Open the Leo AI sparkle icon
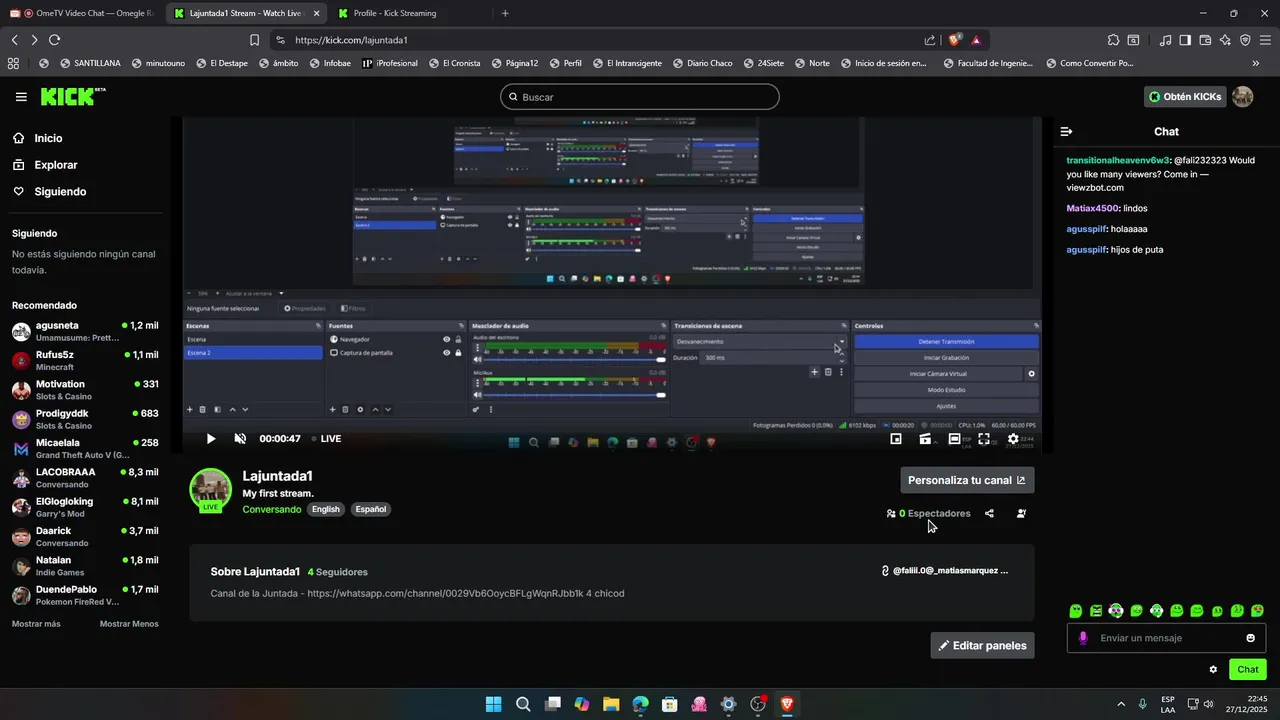Screen dimensions: 1280x720 click(x=1225, y=40)
